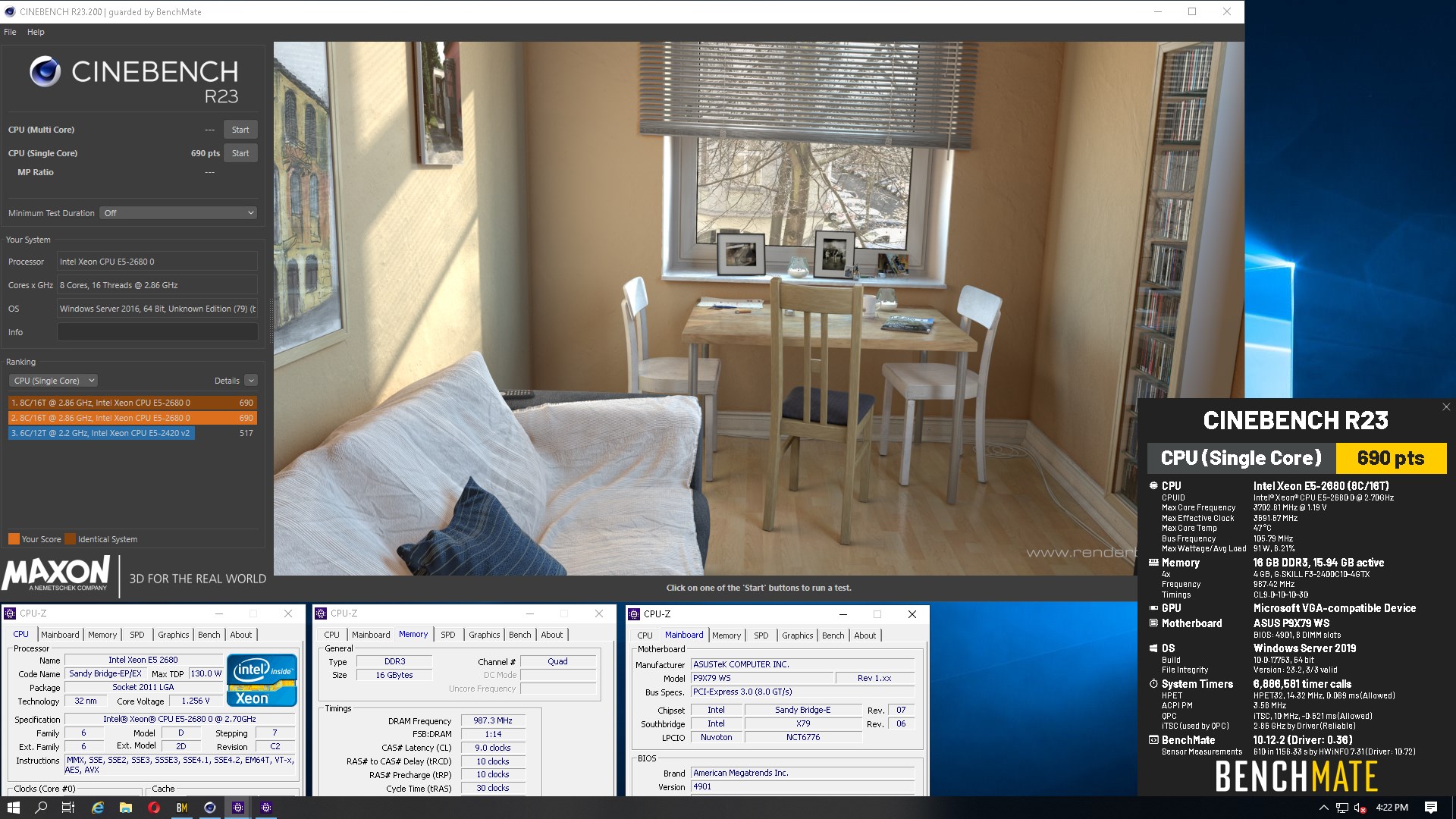1456x819 pixels.
Task: Click the GPU icon in the BenchMate overlay
Action: pos(1153,608)
